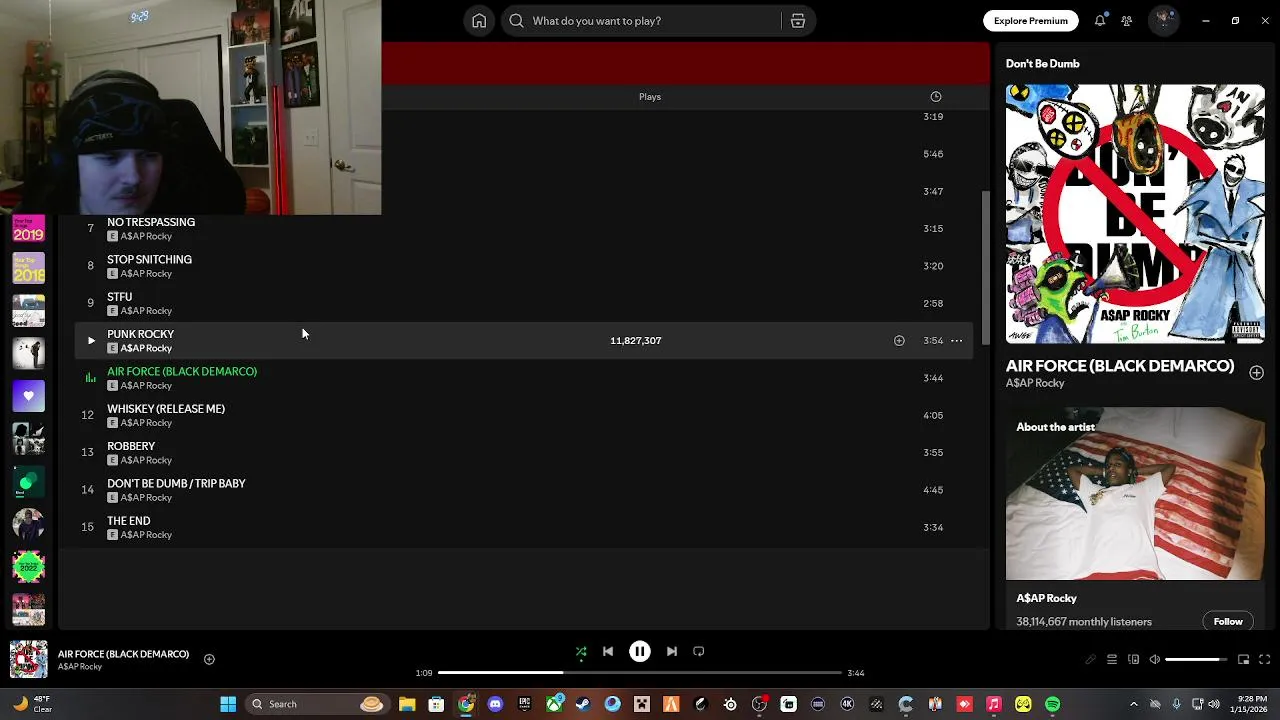
Task: Select the STOP SNITCHING track title
Action: pyautogui.click(x=149, y=259)
